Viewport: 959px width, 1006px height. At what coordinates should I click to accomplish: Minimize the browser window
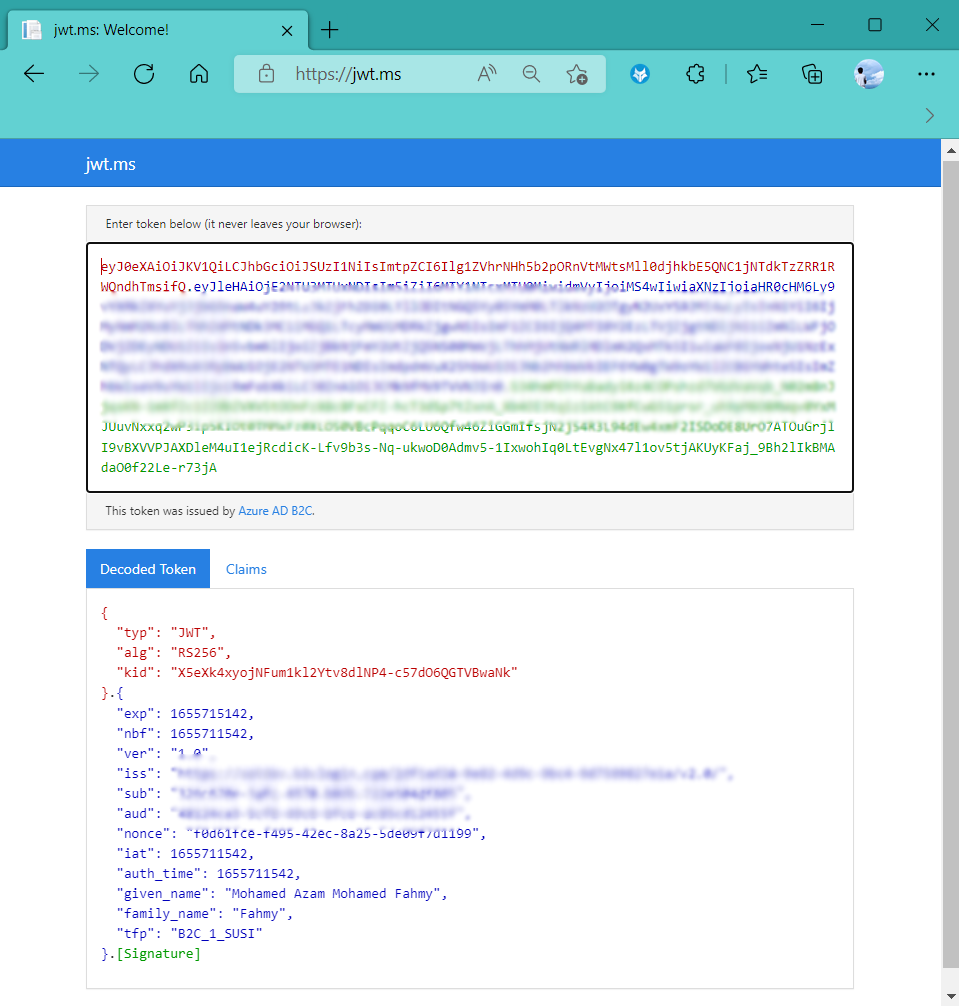(x=817, y=25)
